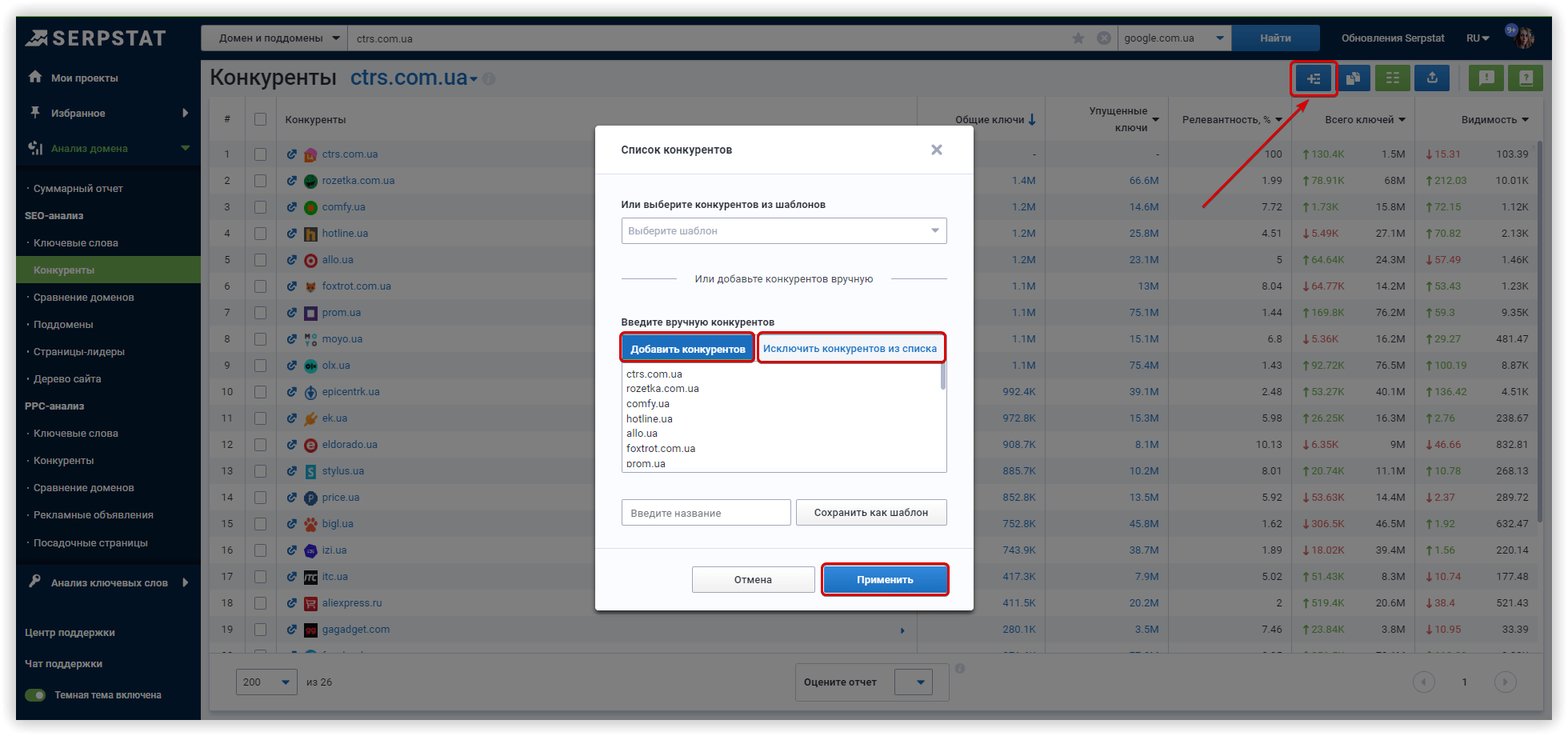Click the Применить button in the dialog
Screen dimensions: 1568x736
point(885,579)
